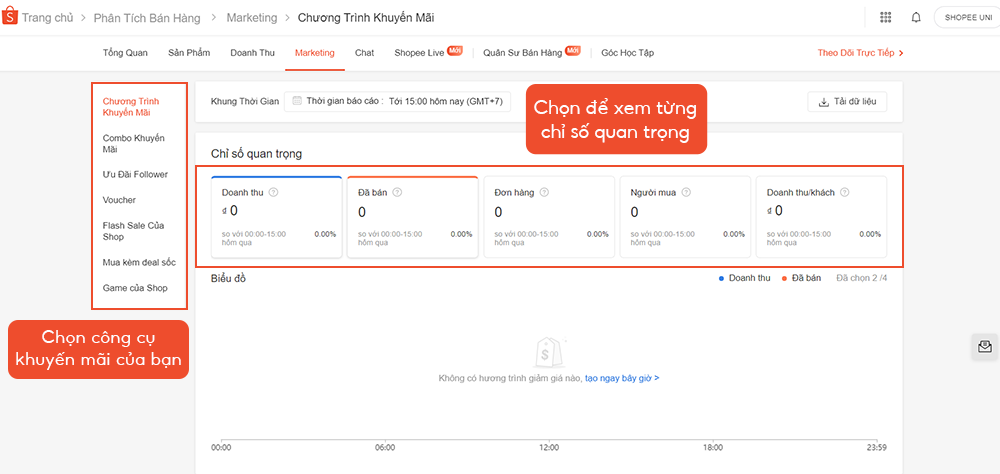
Task: Click help icon next to Doanh thu/khách
Action: coord(844,192)
